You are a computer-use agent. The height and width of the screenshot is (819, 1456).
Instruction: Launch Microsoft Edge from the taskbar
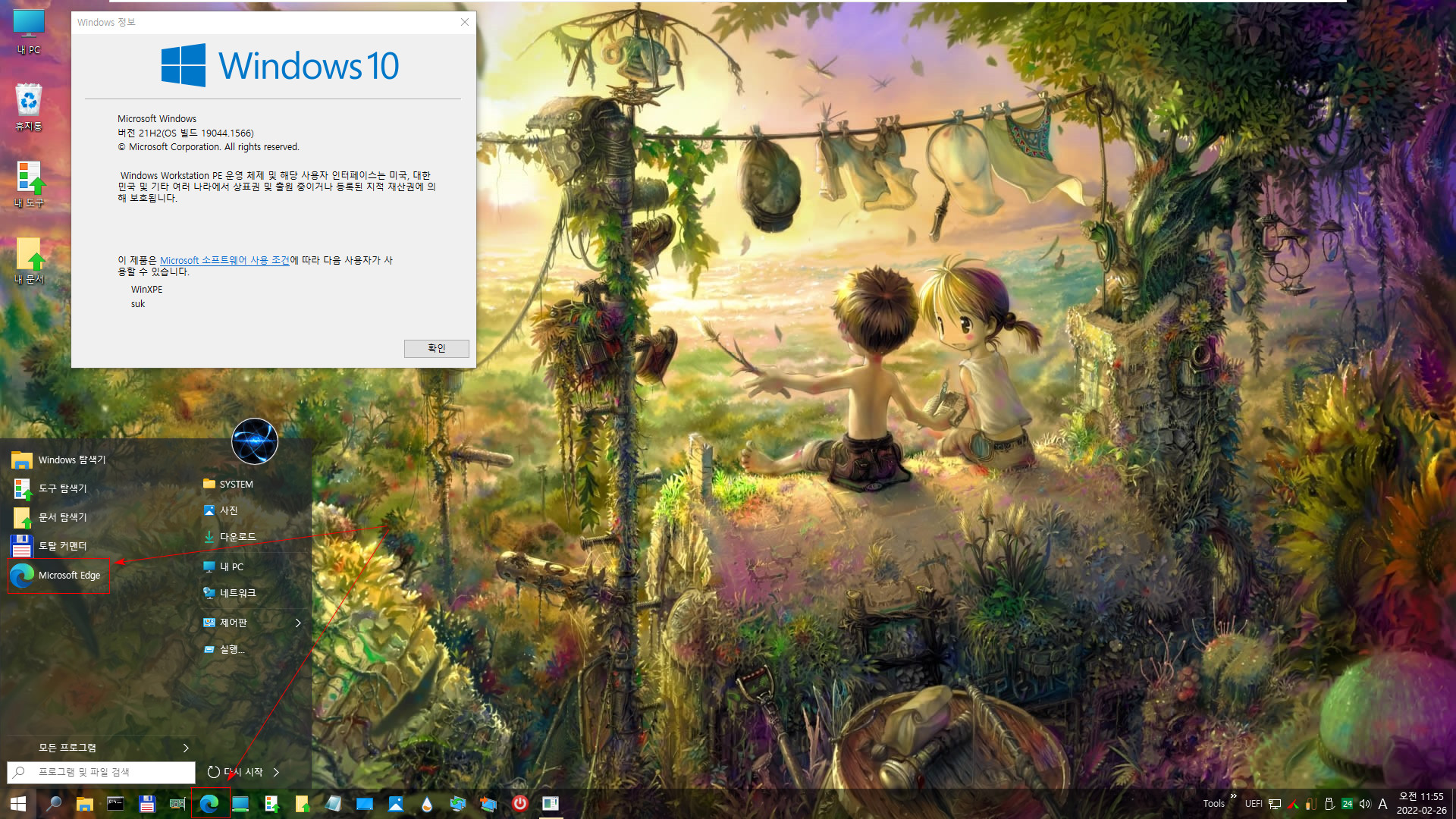pos(209,804)
